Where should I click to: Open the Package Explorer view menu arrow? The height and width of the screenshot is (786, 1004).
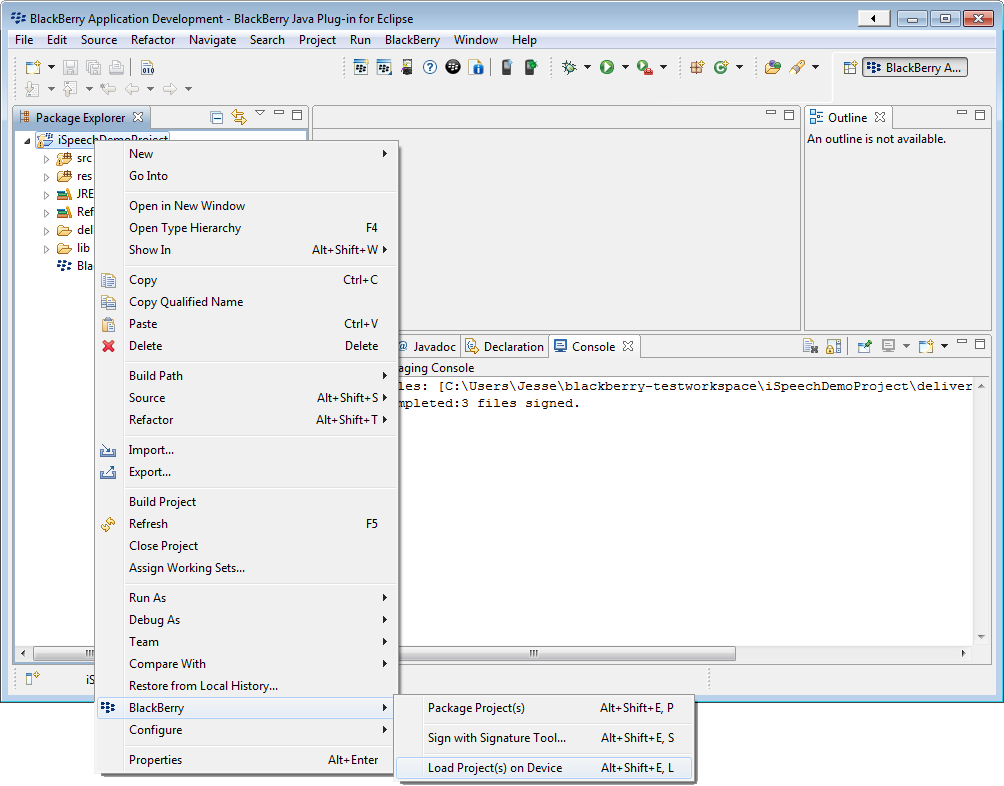[x=260, y=113]
